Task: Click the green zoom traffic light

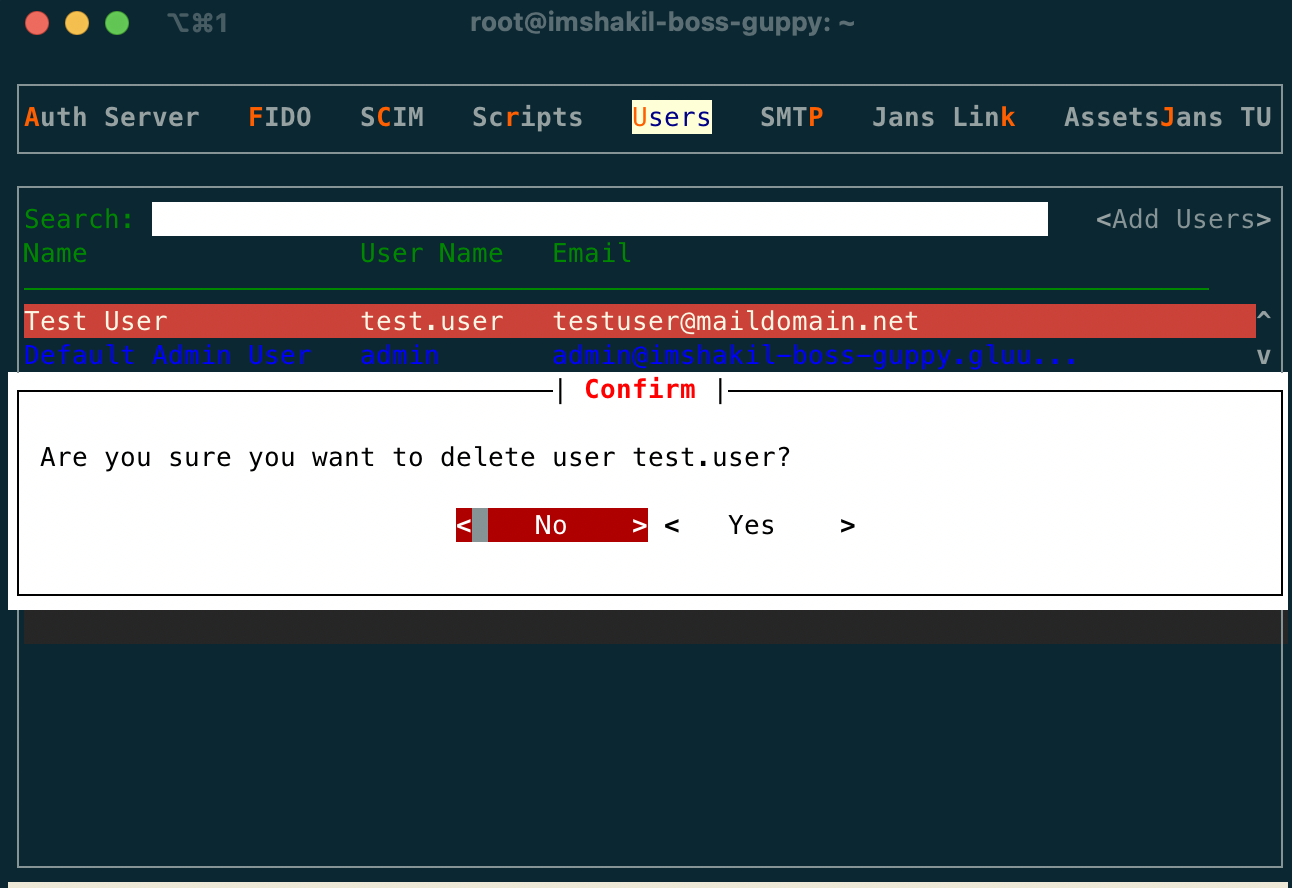Action: 117,22
